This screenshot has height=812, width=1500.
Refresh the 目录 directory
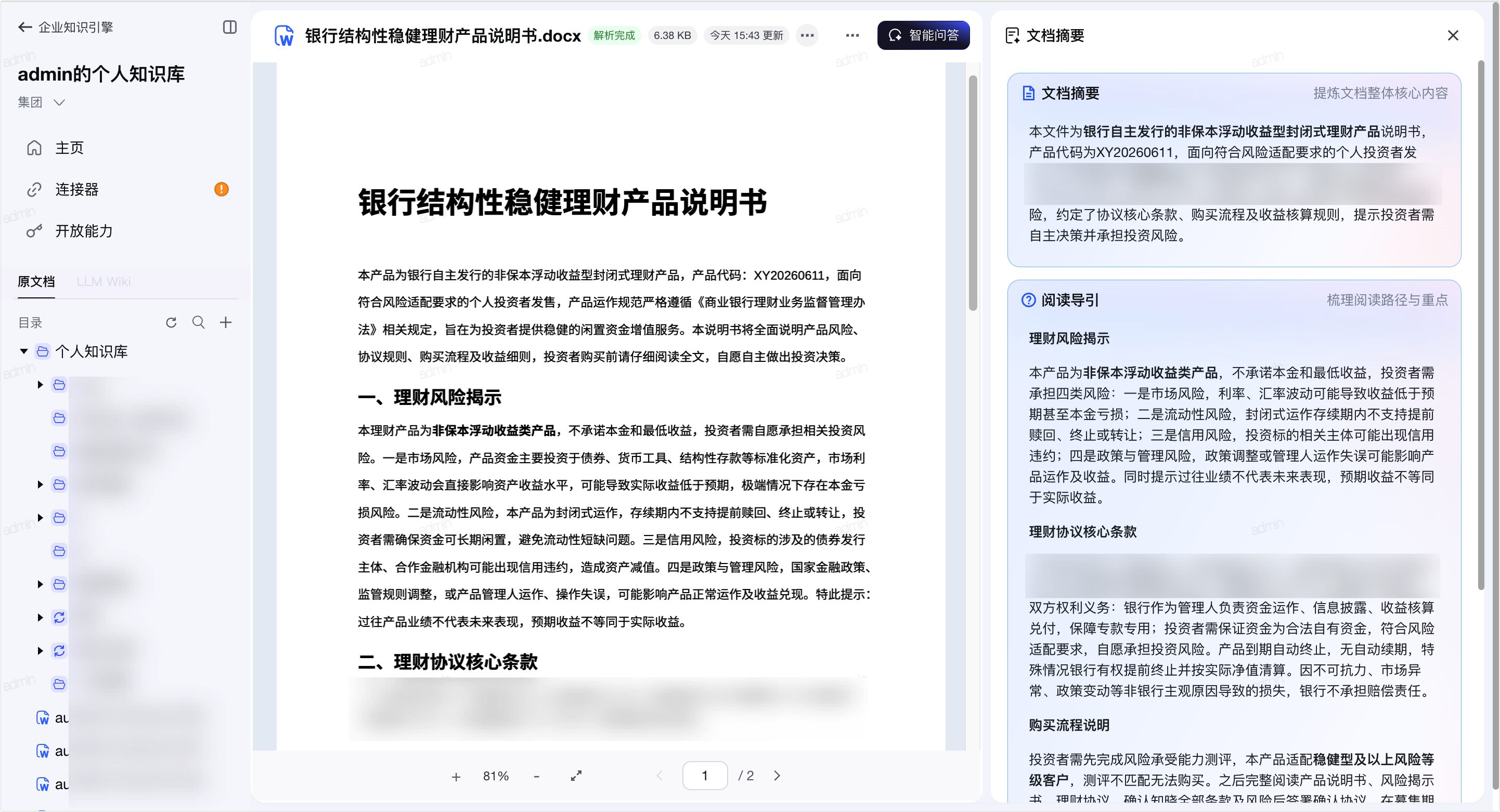pyautogui.click(x=171, y=322)
